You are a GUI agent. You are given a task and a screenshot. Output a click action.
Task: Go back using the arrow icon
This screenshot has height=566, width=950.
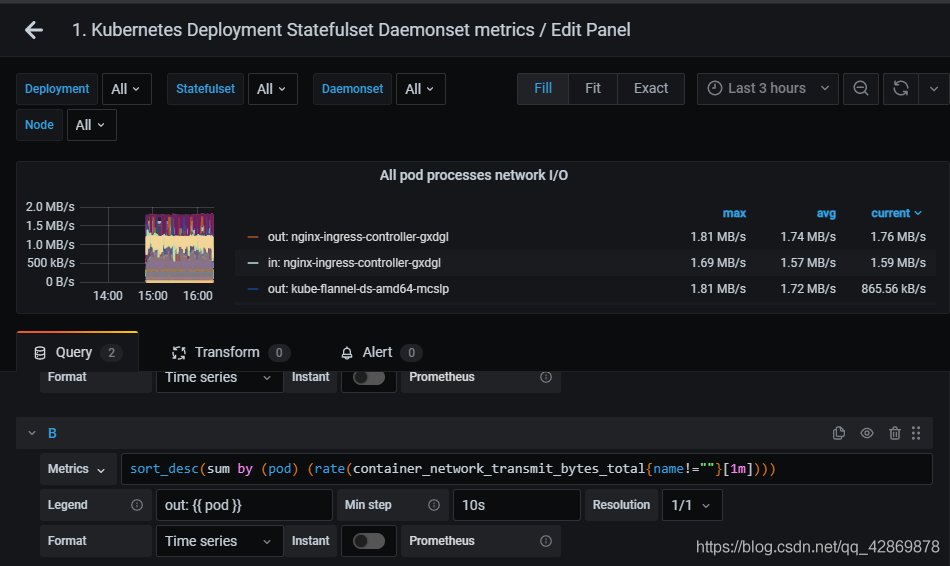(34, 30)
